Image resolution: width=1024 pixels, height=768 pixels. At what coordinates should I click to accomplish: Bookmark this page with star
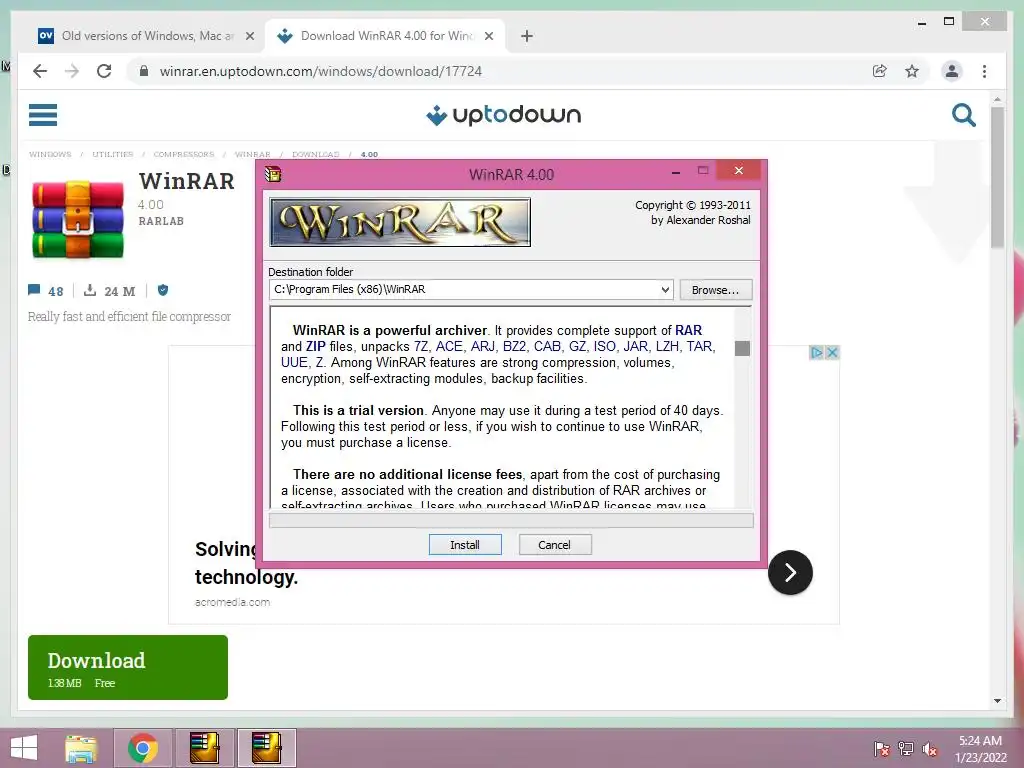[912, 71]
